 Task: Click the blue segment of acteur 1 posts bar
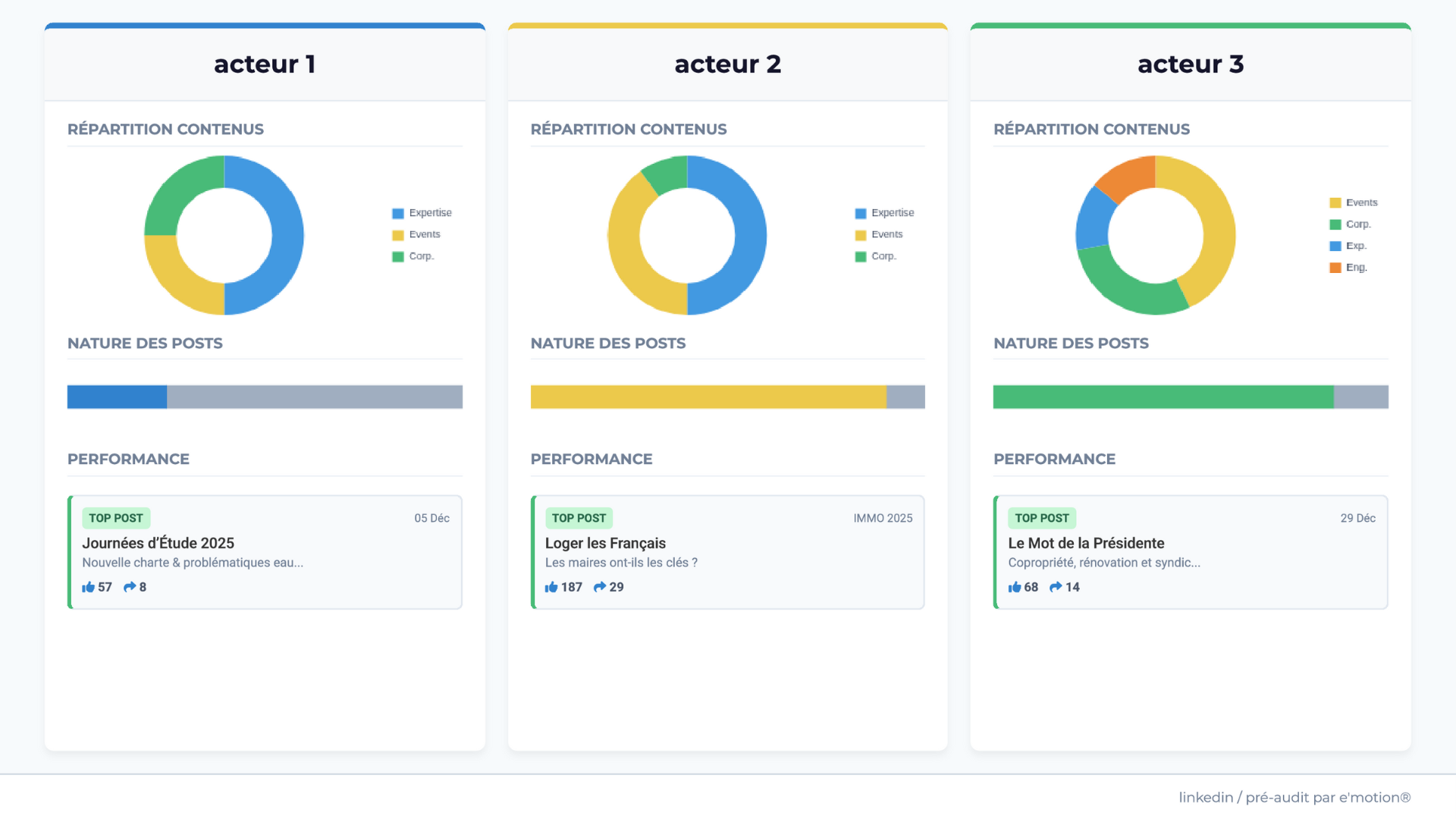click(x=117, y=397)
